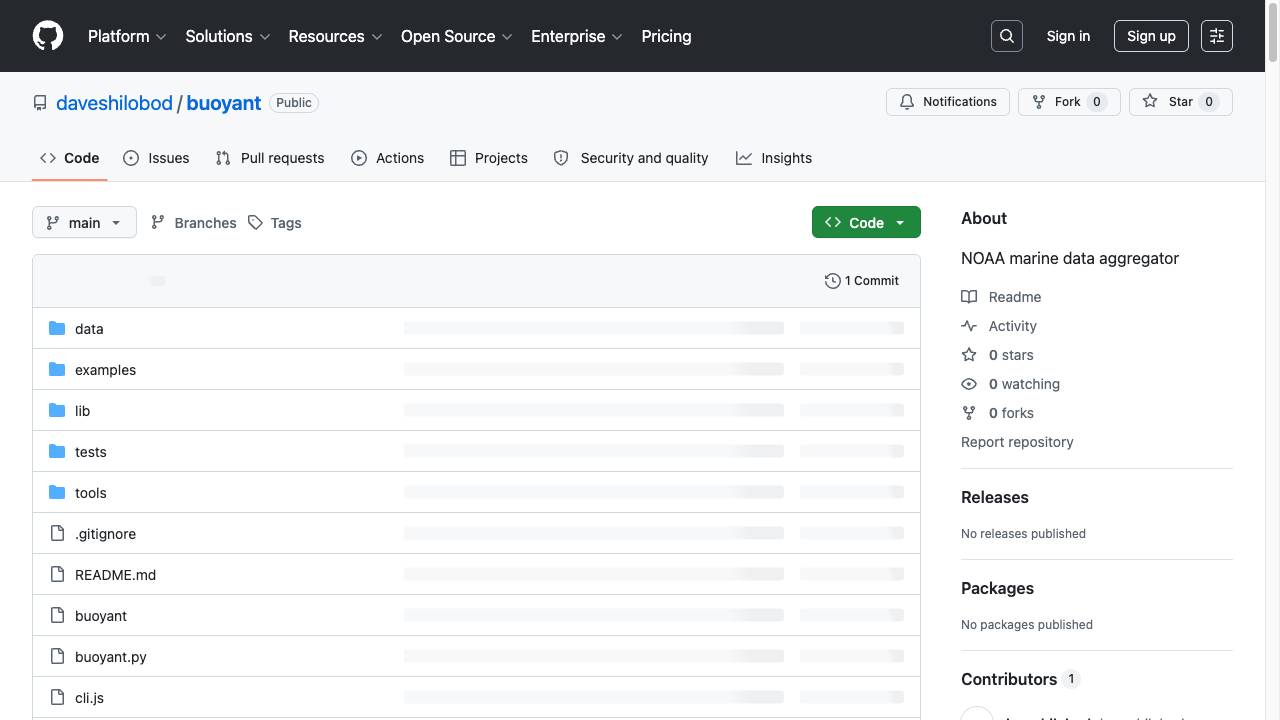Click the star icon next to 0 stars
Screen dimensions: 1280x720
tap(969, 355)
